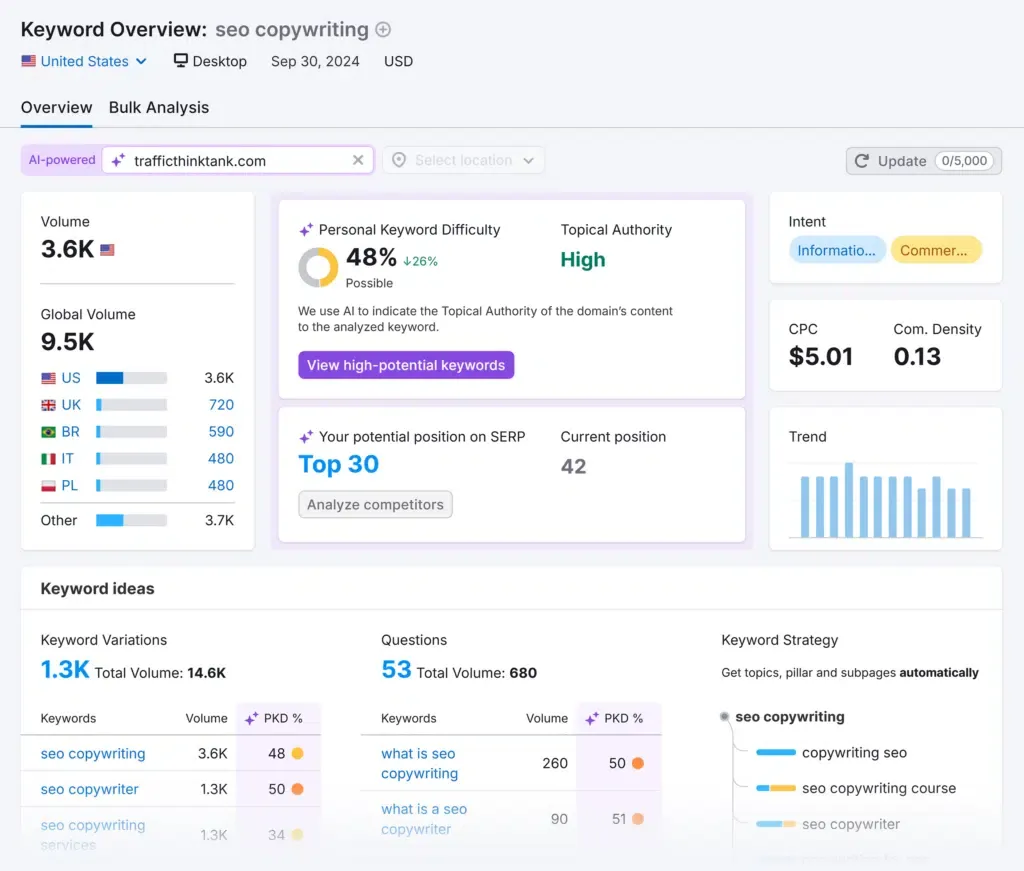This screenshot has height=871, width=1024.
Task: Clear the domain field using the X icon
Action: click(x=357, y=160)
